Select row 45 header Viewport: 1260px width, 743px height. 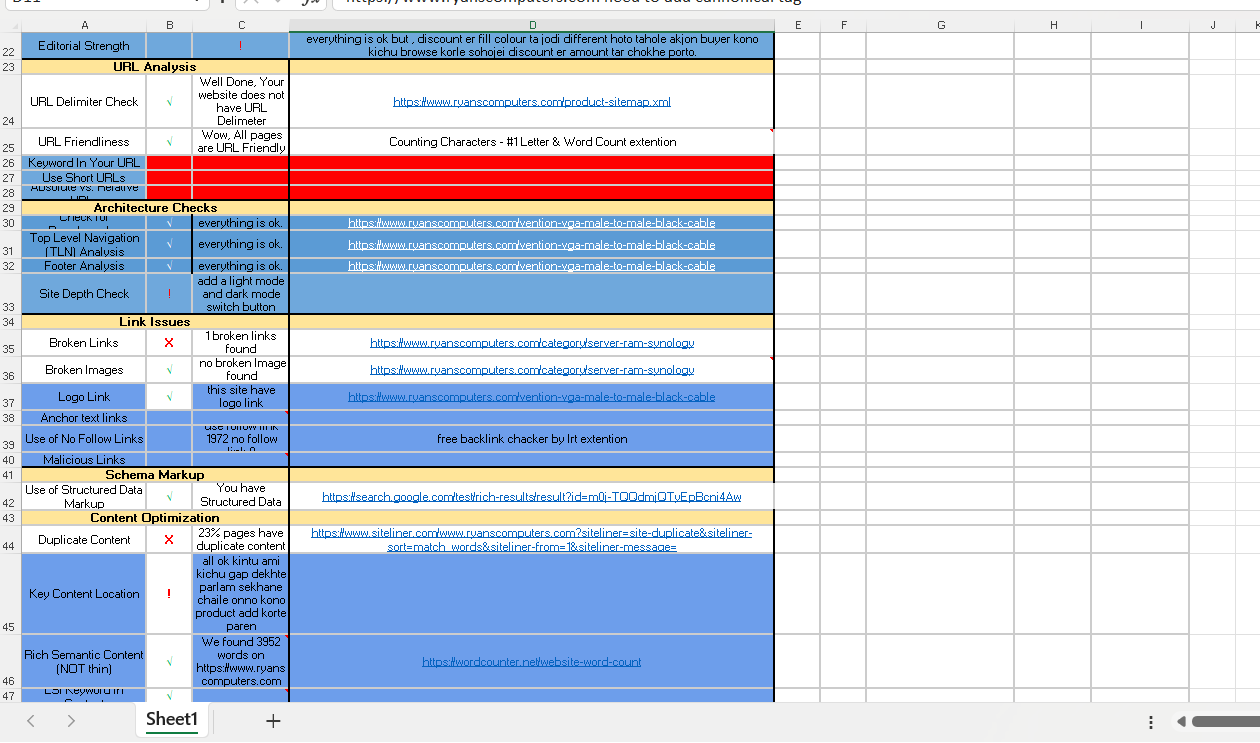[x=10, y=626]
